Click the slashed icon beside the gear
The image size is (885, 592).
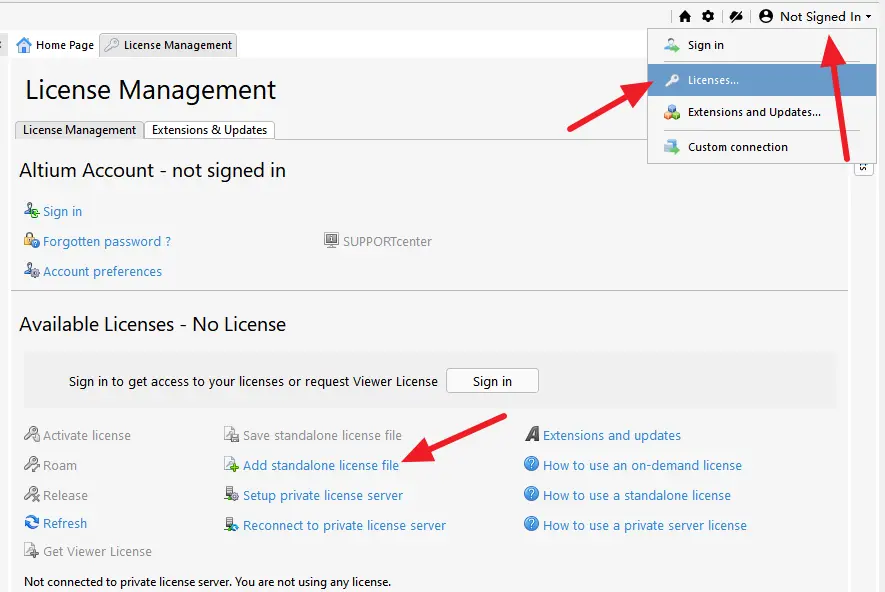tap(735, 16)
